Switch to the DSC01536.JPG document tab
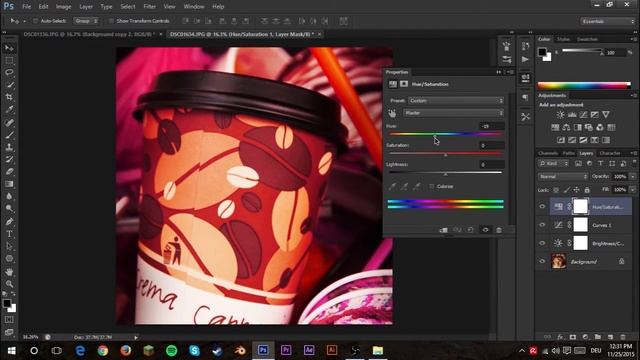This screenshot has height=360, width=640. [x=89, y=35]
